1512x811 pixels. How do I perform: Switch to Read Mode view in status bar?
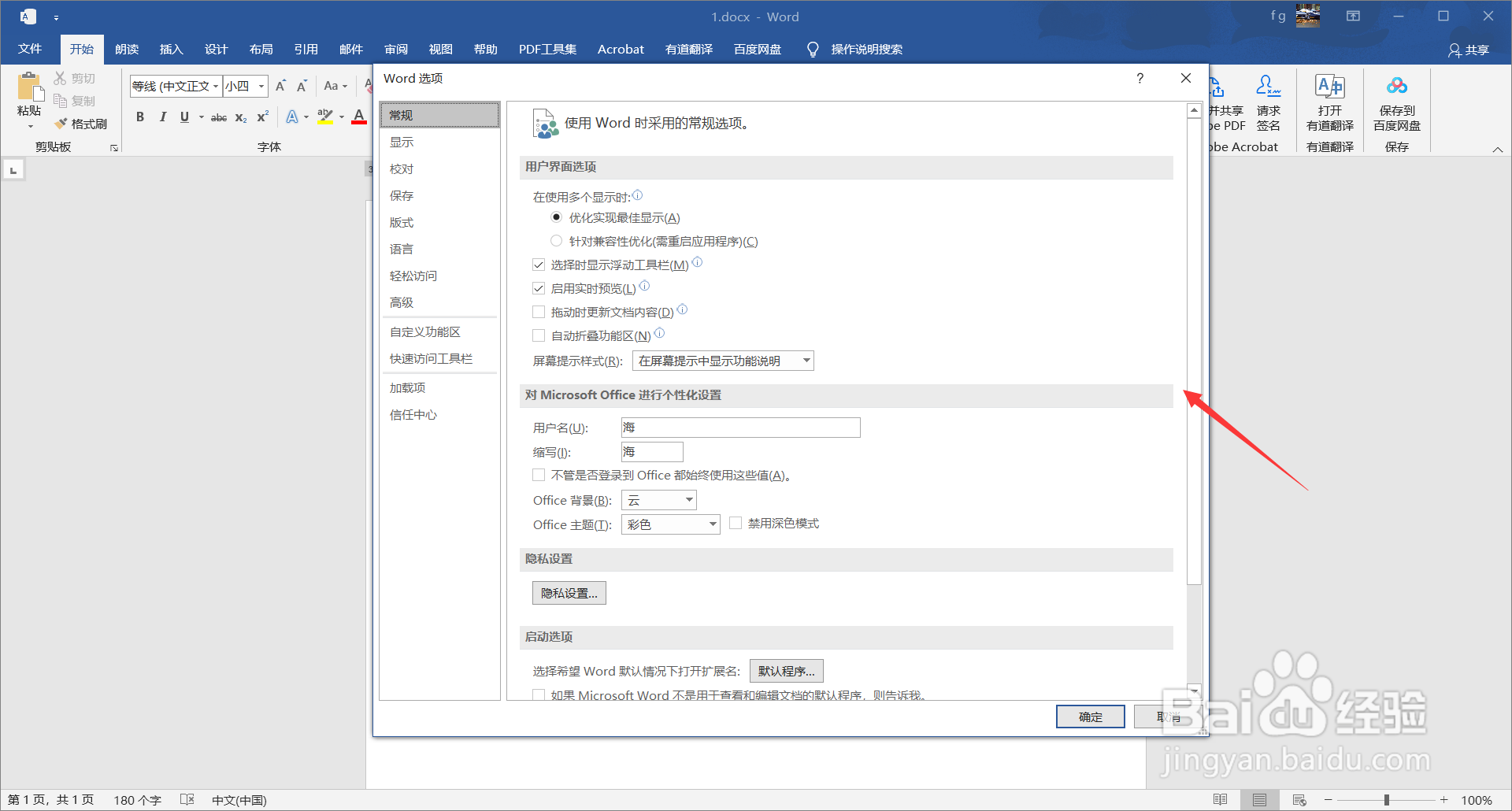pyautogui.click(x=1220, y=800)
